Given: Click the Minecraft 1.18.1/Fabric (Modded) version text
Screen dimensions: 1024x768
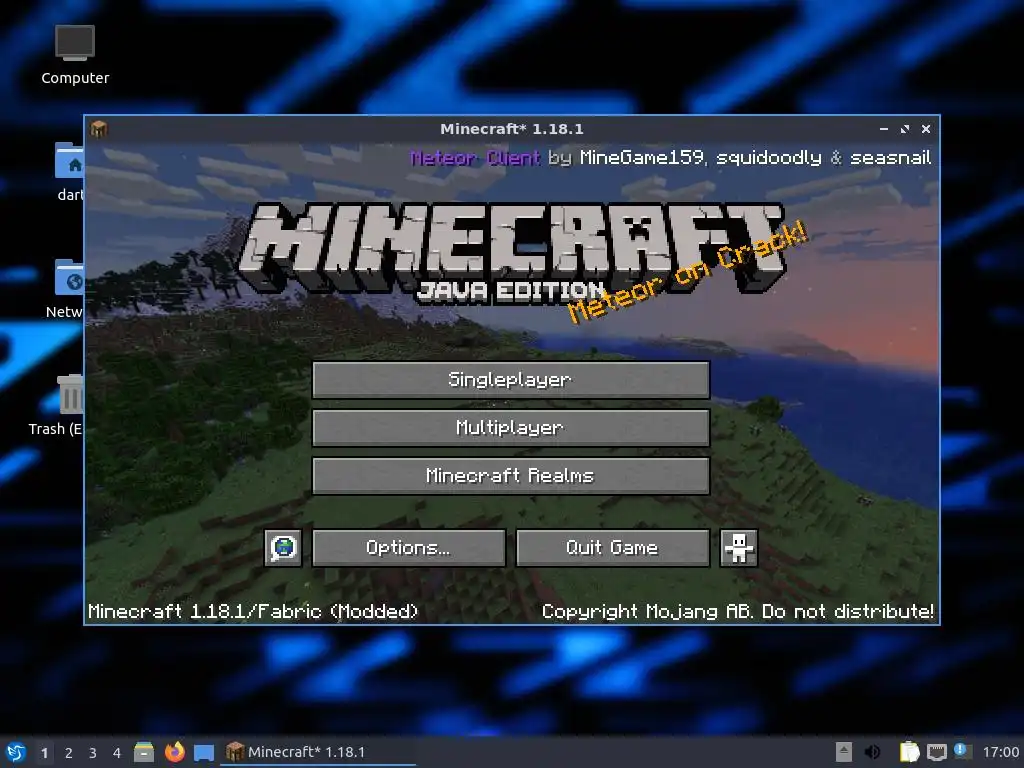Looking at the screenshot, I should point(253,611).
